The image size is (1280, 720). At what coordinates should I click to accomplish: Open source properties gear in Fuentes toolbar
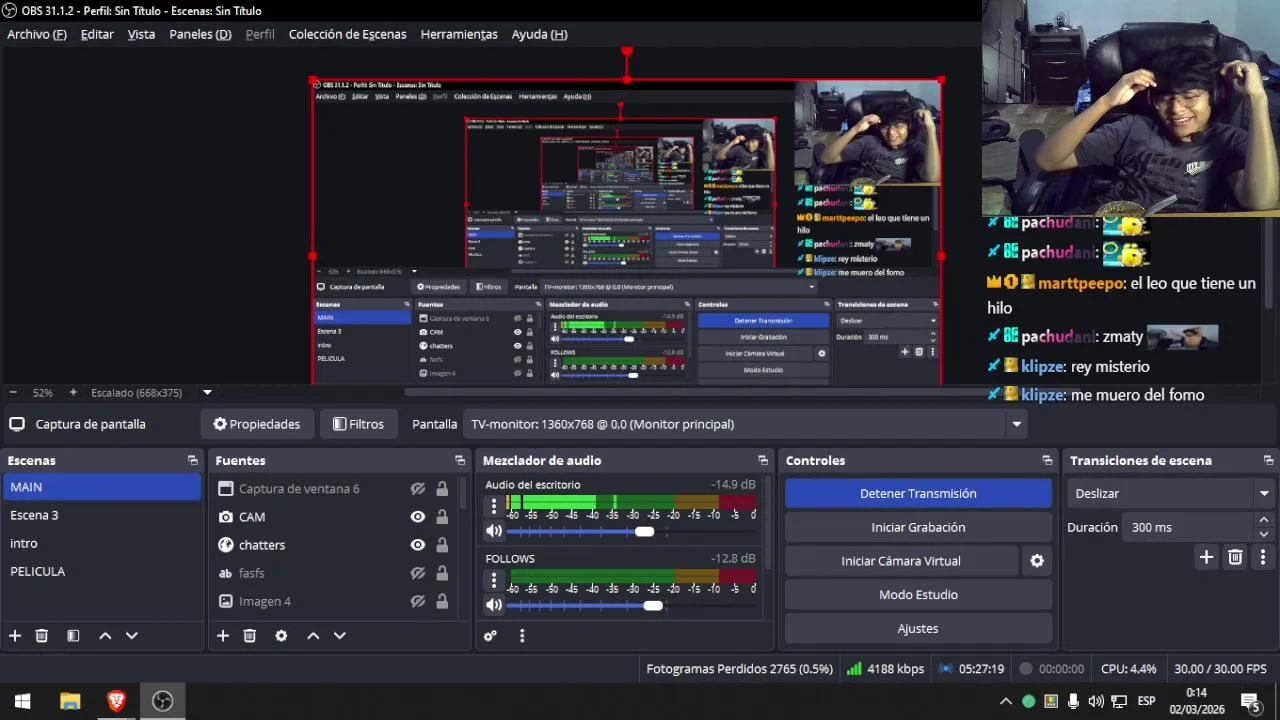pos(281,636)
